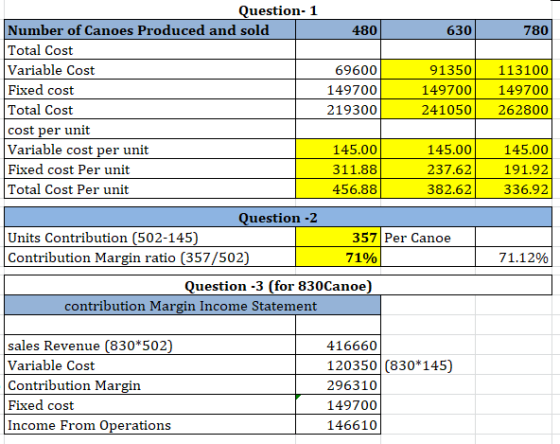Select the sales revenue value 416660

pyautogui.click(x=338, y=345)
